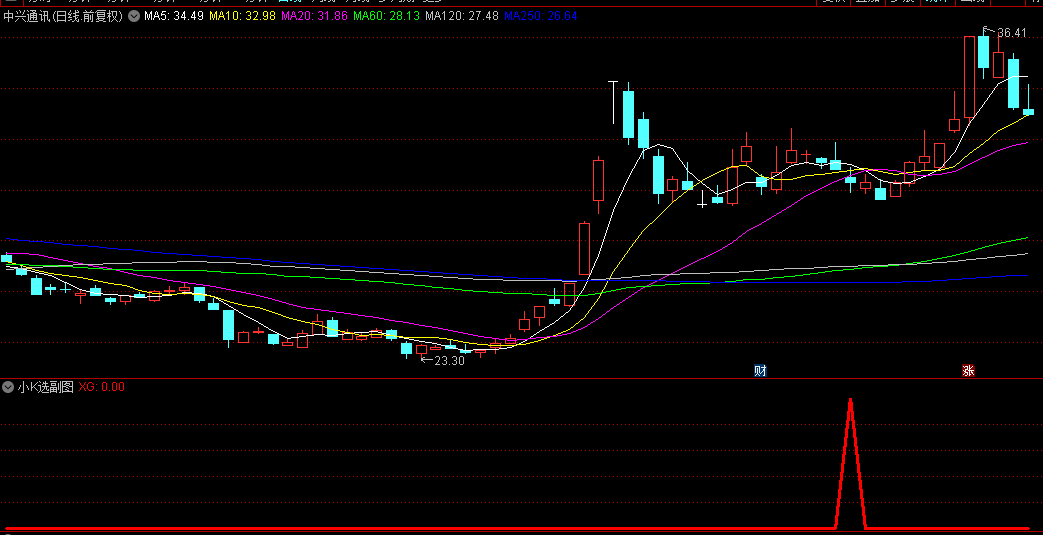1043x535 pixels.
Task: Select the 中兴通讯(日线.前复权) chart title
Action: tap(64, 16)
